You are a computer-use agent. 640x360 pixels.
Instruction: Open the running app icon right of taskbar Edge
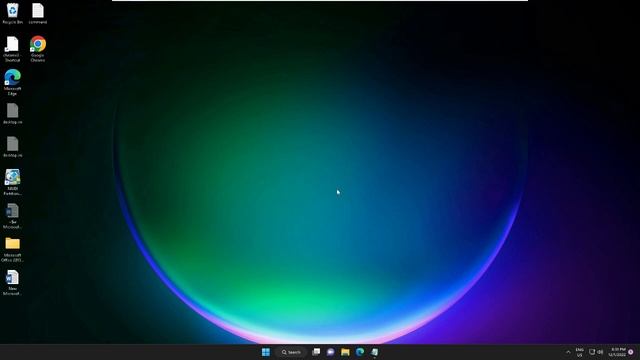pos(374,352)
